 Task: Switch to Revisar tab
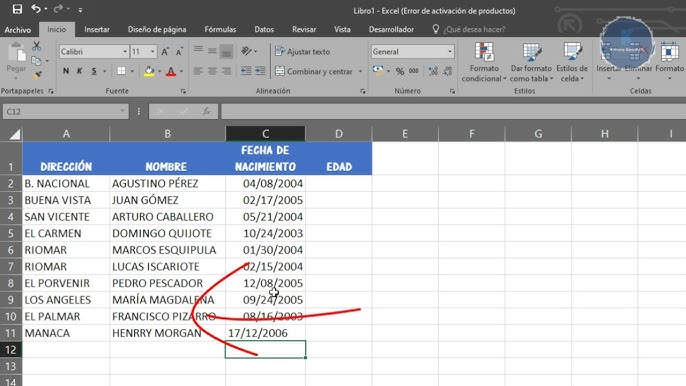click(304, 29)
